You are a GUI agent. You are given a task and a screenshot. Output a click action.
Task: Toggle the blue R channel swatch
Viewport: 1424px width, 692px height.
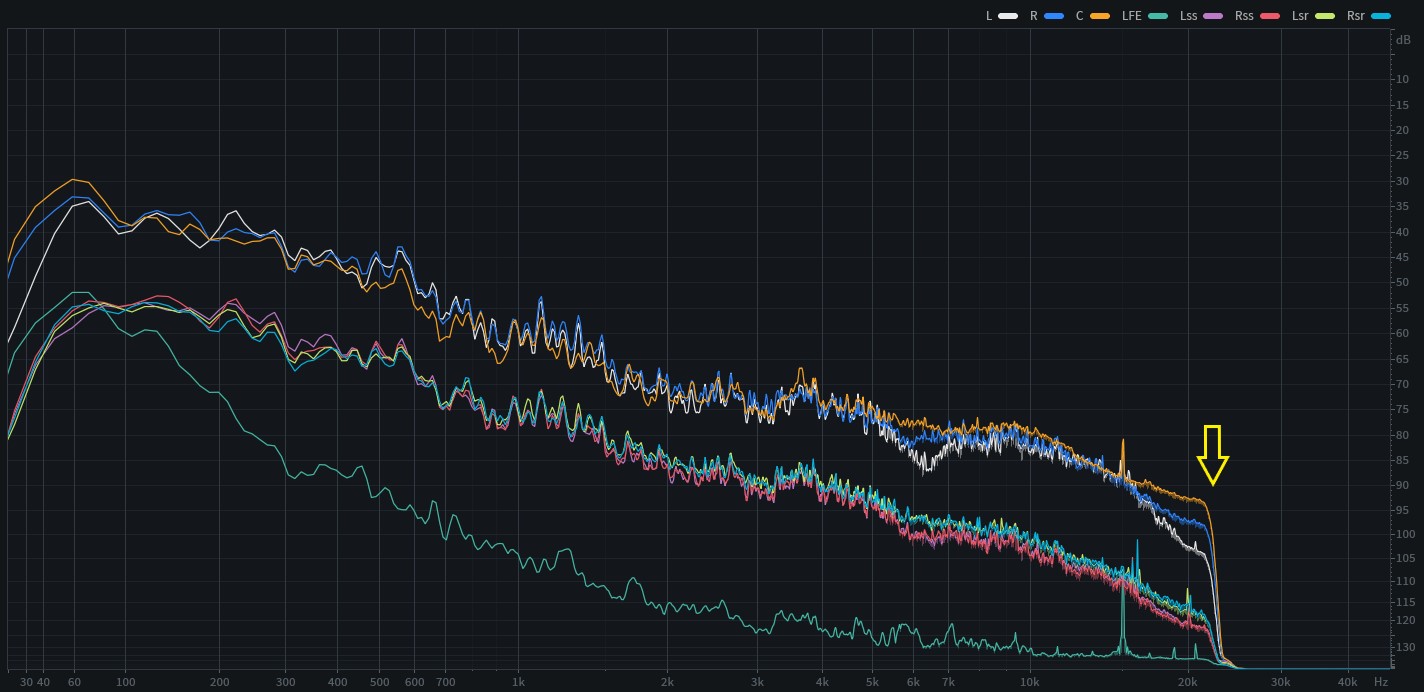[x=1053, y=16]
